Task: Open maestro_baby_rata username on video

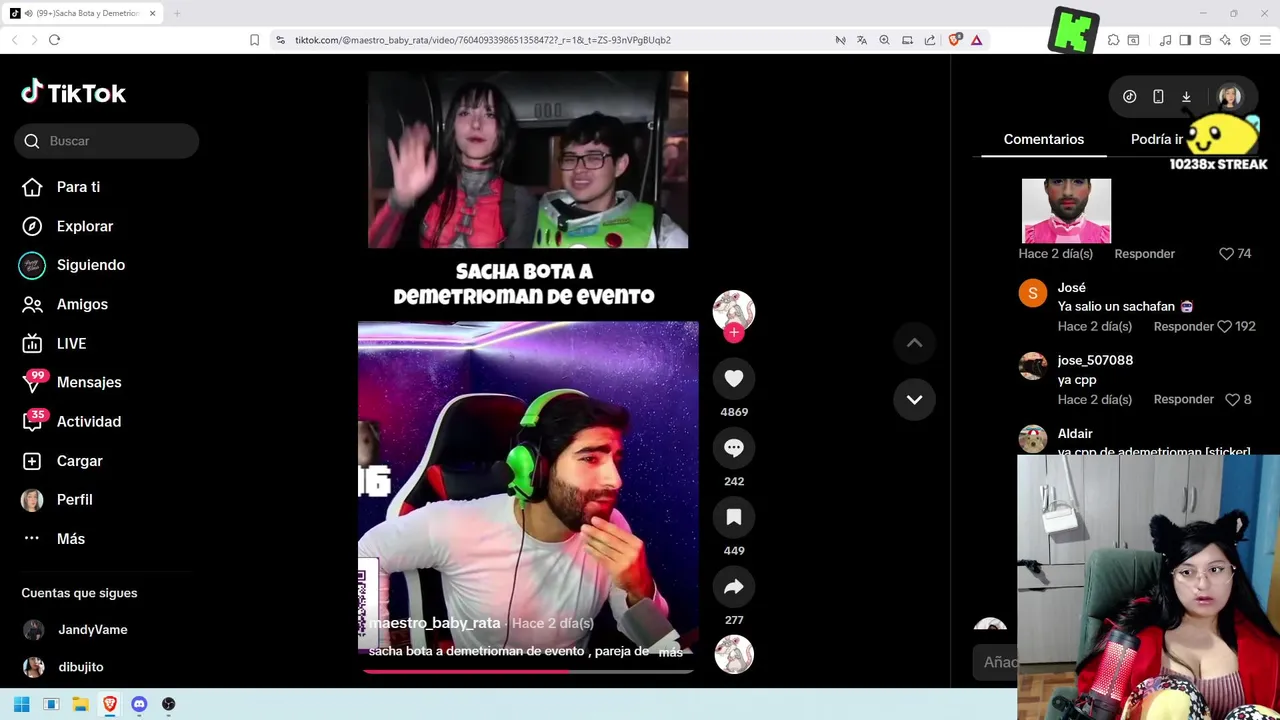Action: 434,623
